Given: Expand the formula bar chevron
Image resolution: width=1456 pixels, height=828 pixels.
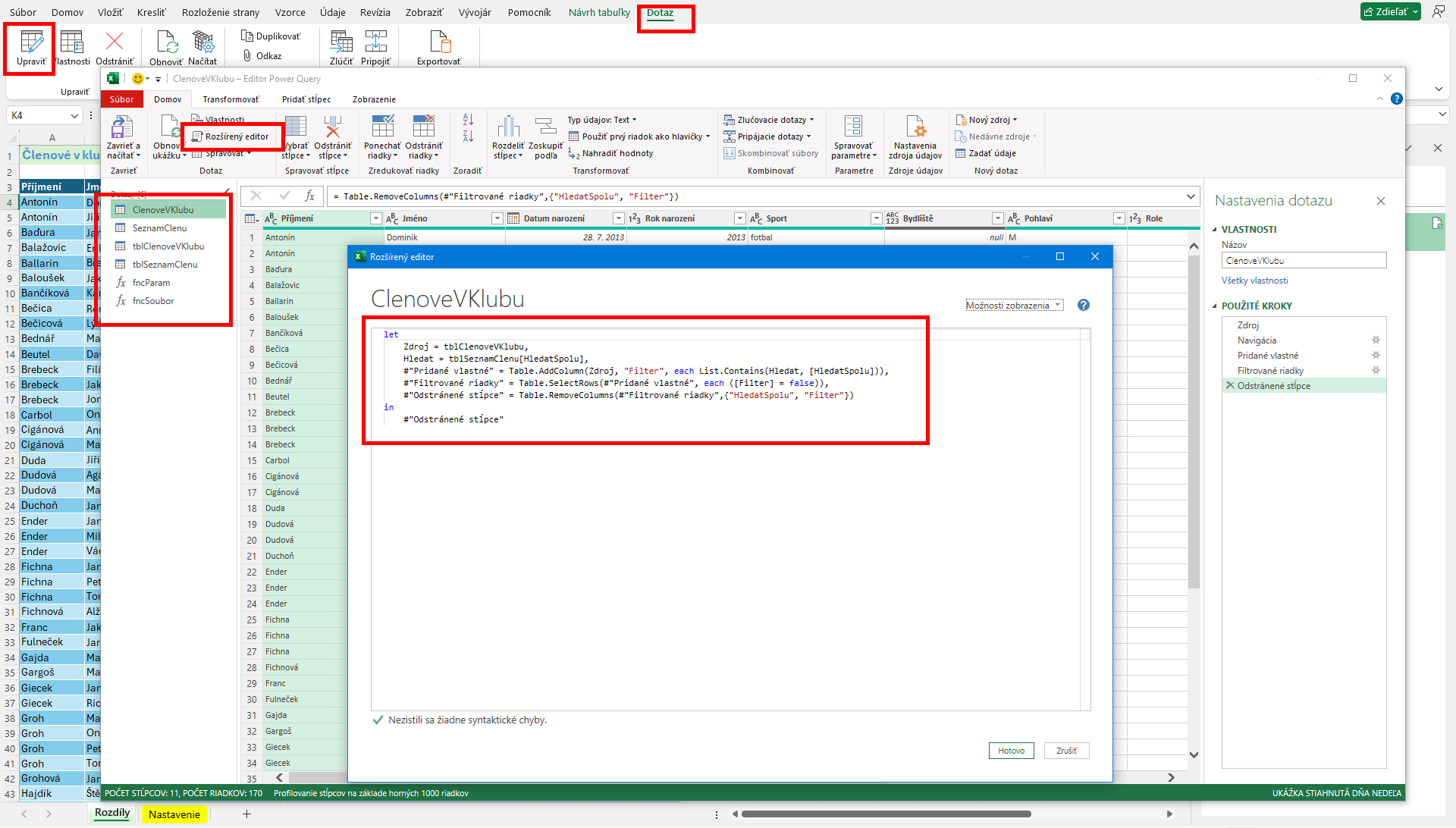Looking at the screenshot, I should [1191, 196].
